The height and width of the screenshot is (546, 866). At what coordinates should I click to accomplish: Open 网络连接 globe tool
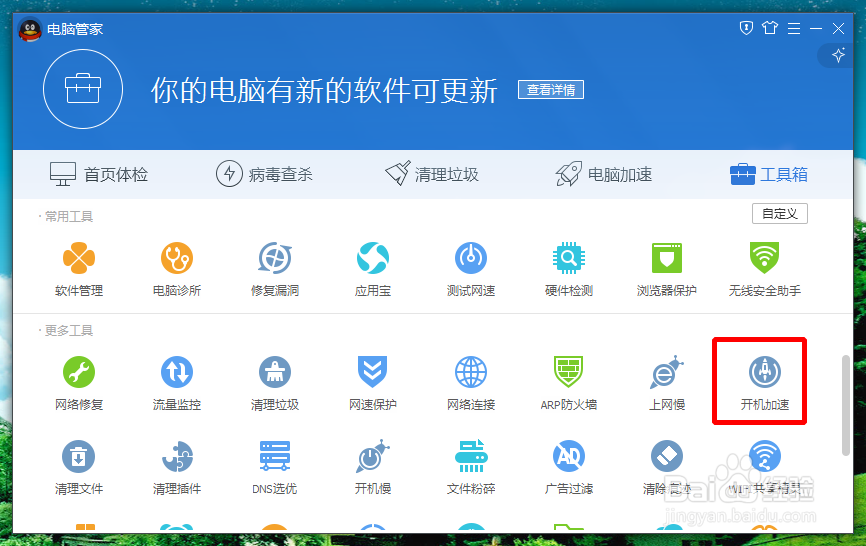click(471, 383)
